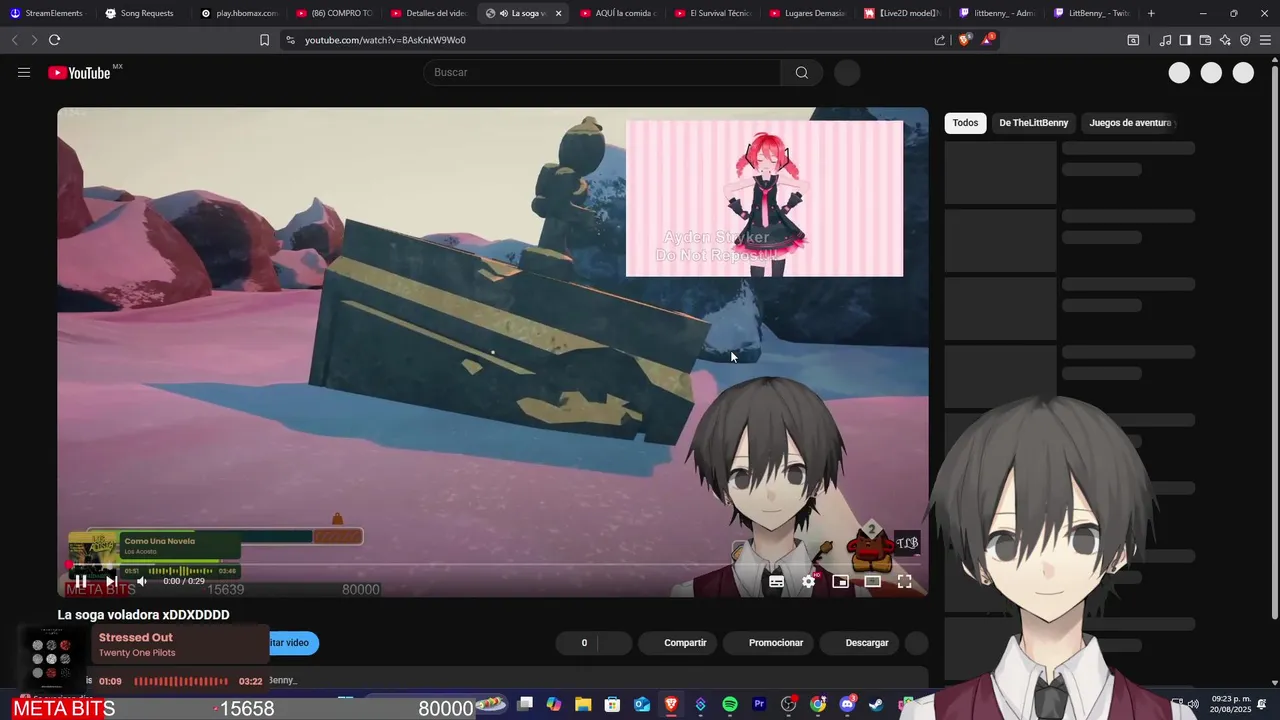Open Brave Shields lion icon

click(964, 40)
